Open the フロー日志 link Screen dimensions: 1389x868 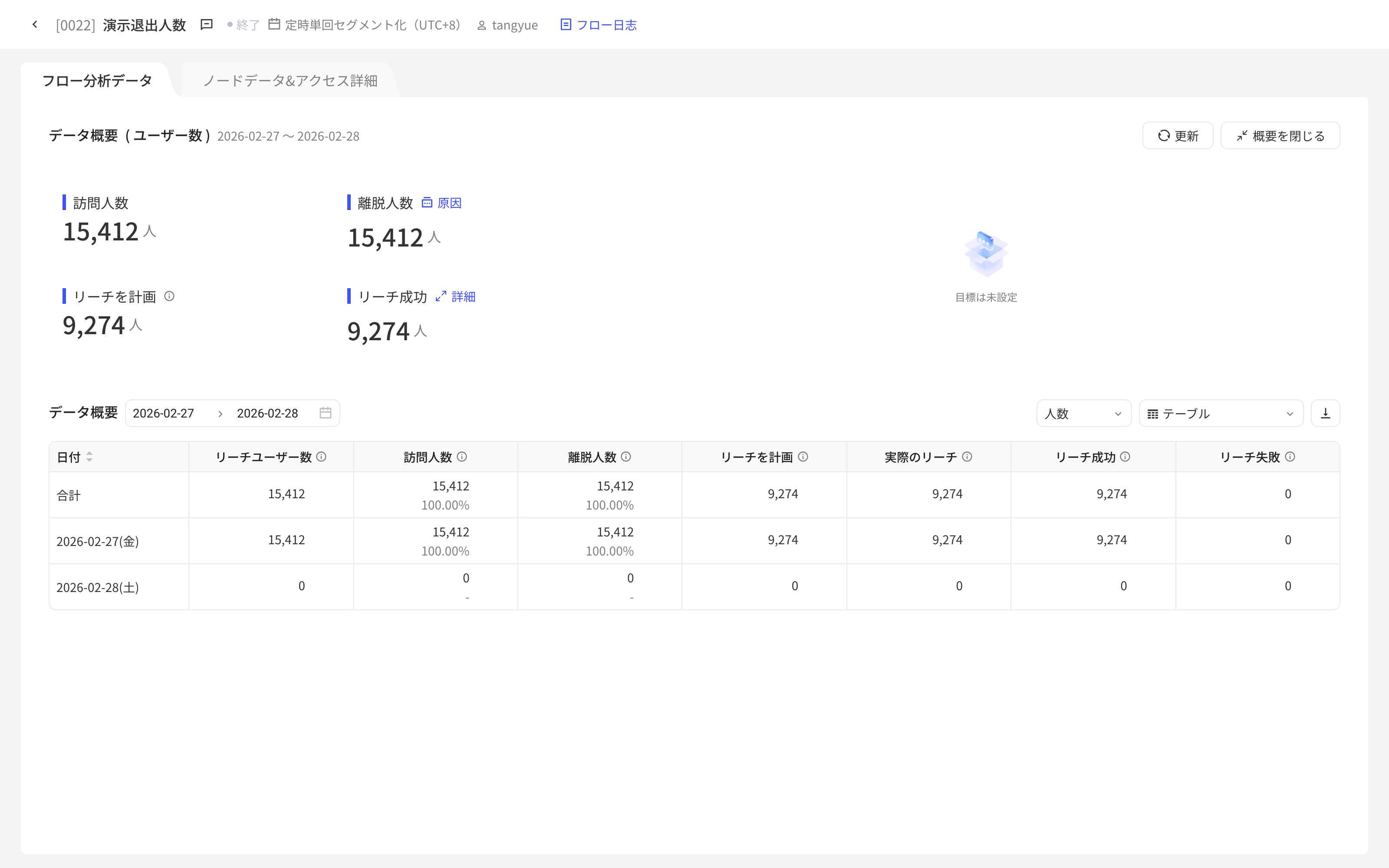(x=599, y=25)
